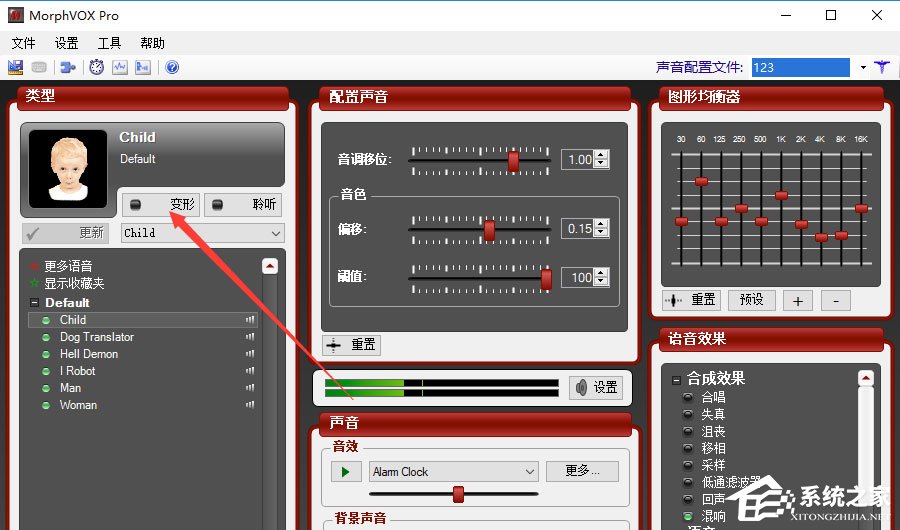Click the toolbar icon left of help
Screen dimensions: 900x530
click(x=142, y=67)
